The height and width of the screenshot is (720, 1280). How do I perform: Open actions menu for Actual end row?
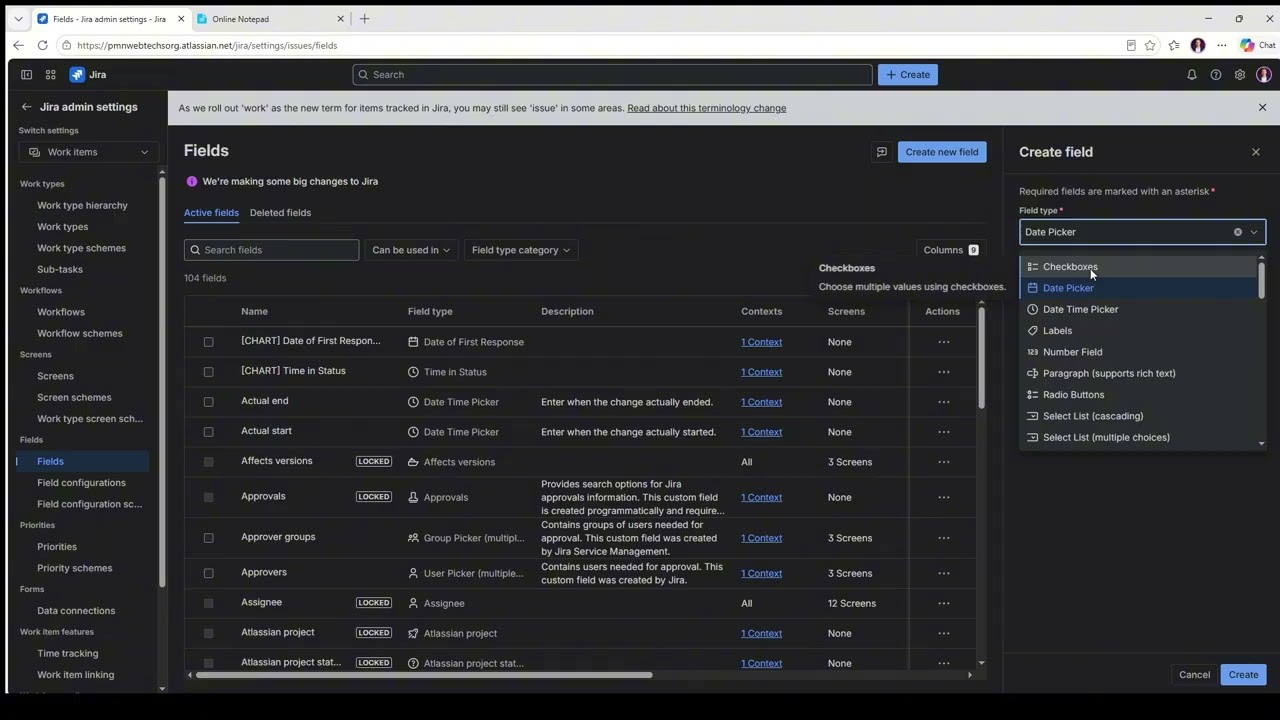[944, 402]
